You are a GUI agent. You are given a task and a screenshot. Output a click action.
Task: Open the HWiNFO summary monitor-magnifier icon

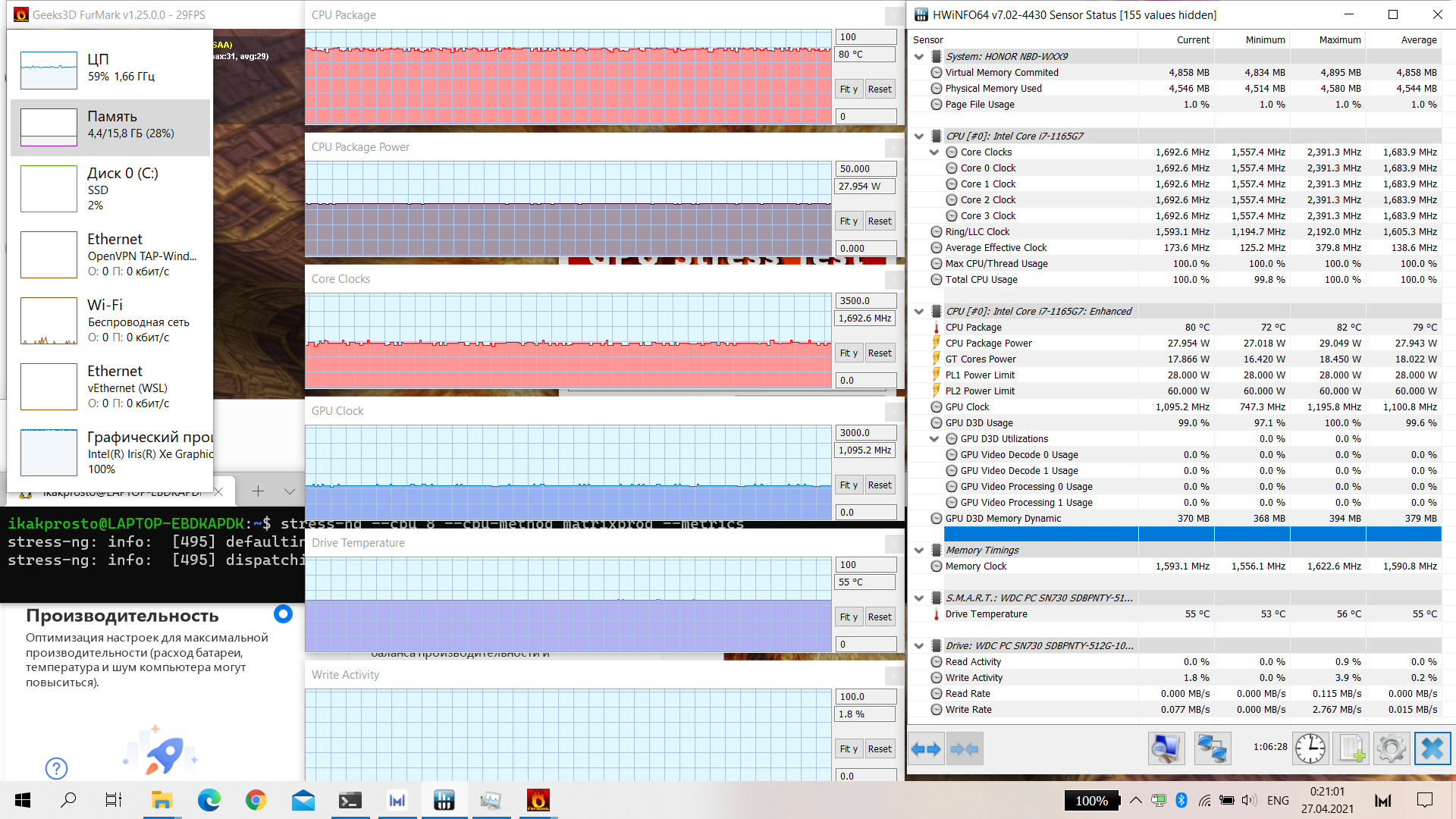(1166, 749)
